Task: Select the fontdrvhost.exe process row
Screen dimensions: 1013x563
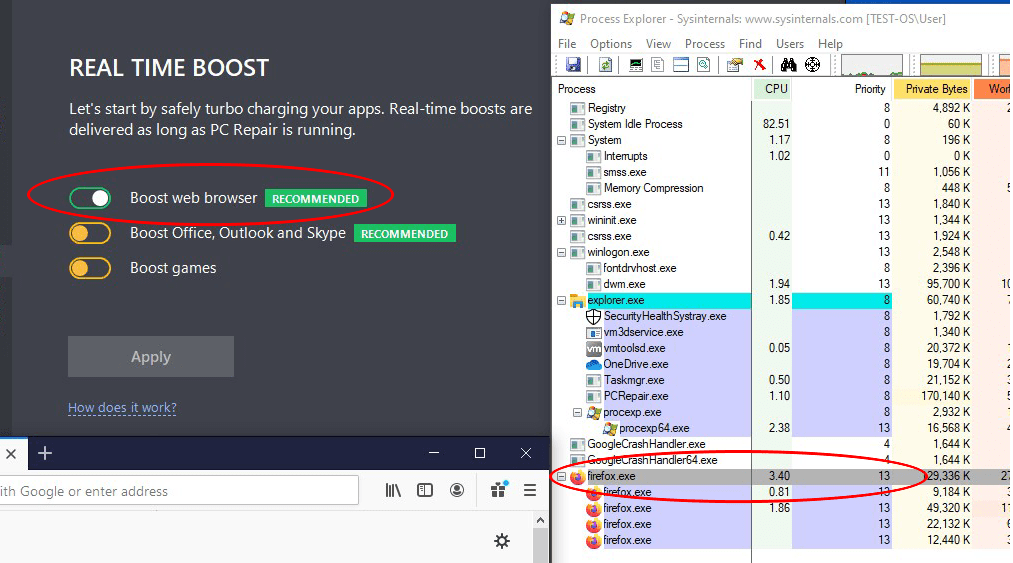Action: [782, 268]
